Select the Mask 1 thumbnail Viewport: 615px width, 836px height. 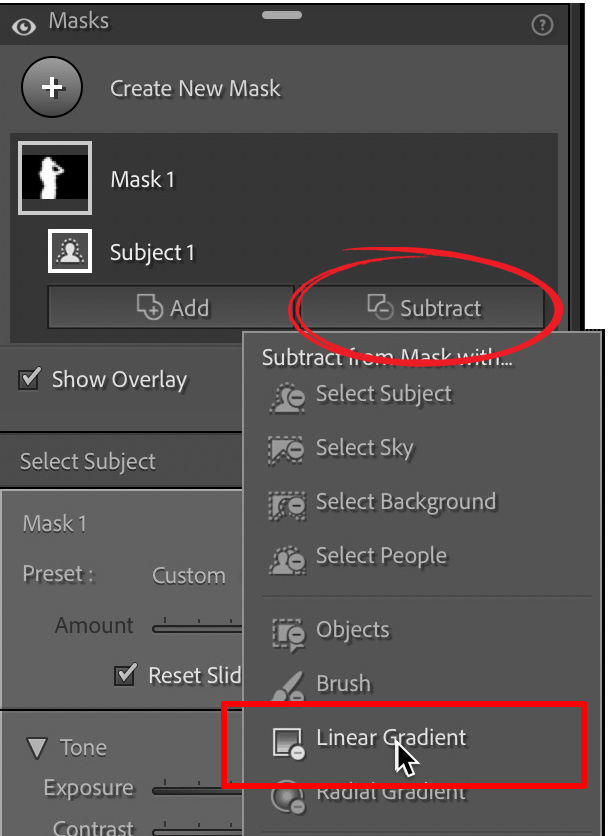(56, 178)
